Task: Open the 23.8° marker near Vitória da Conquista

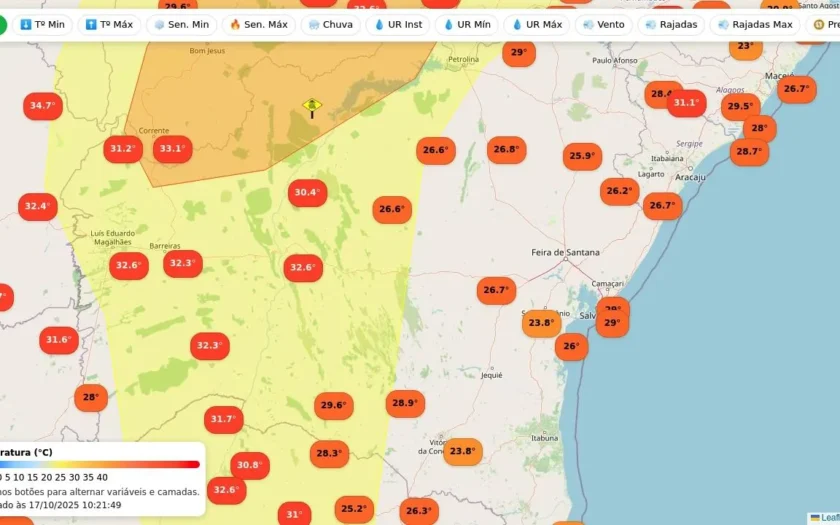Action: point(463,451)
